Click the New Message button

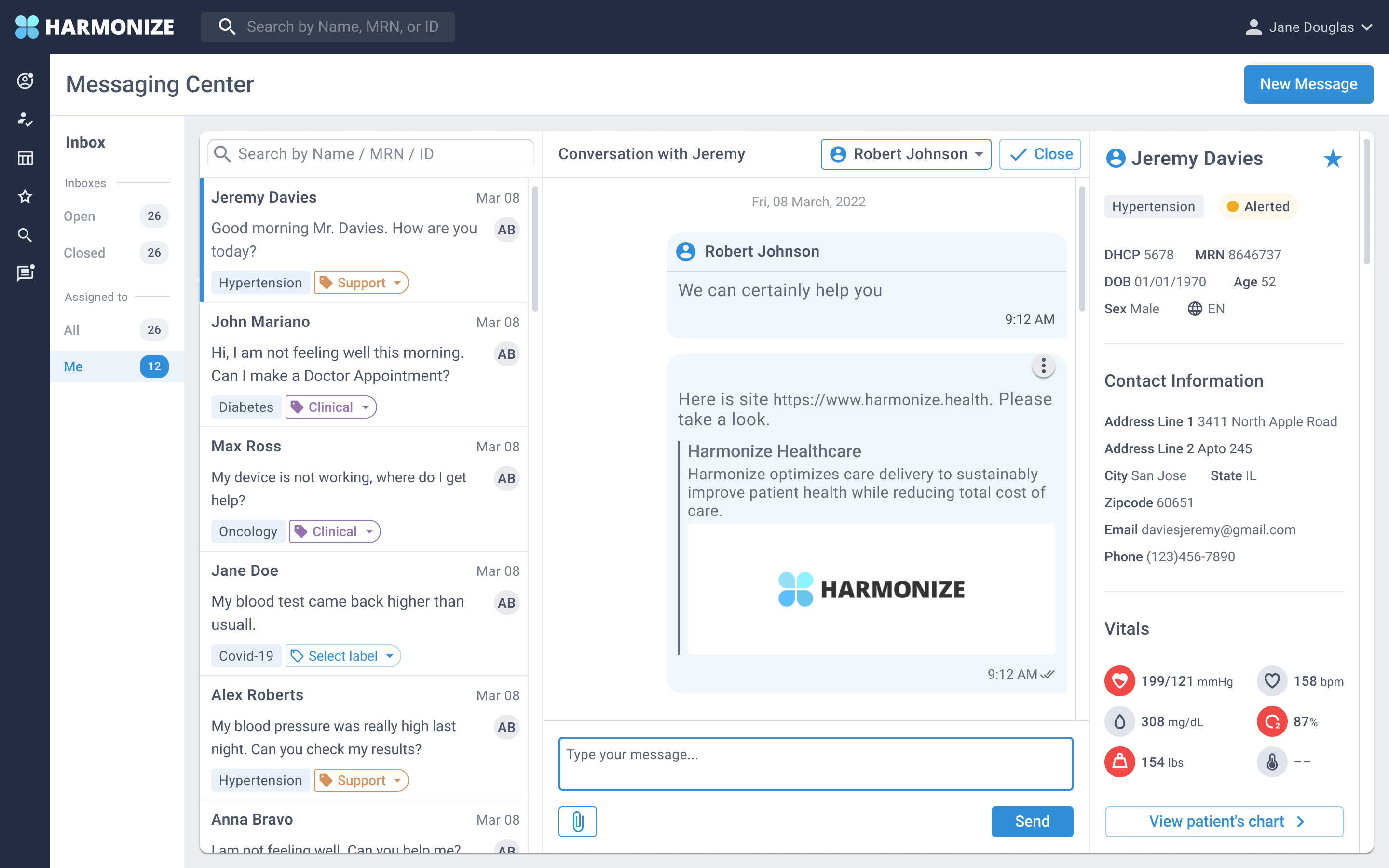click(x=1308, y=84)
